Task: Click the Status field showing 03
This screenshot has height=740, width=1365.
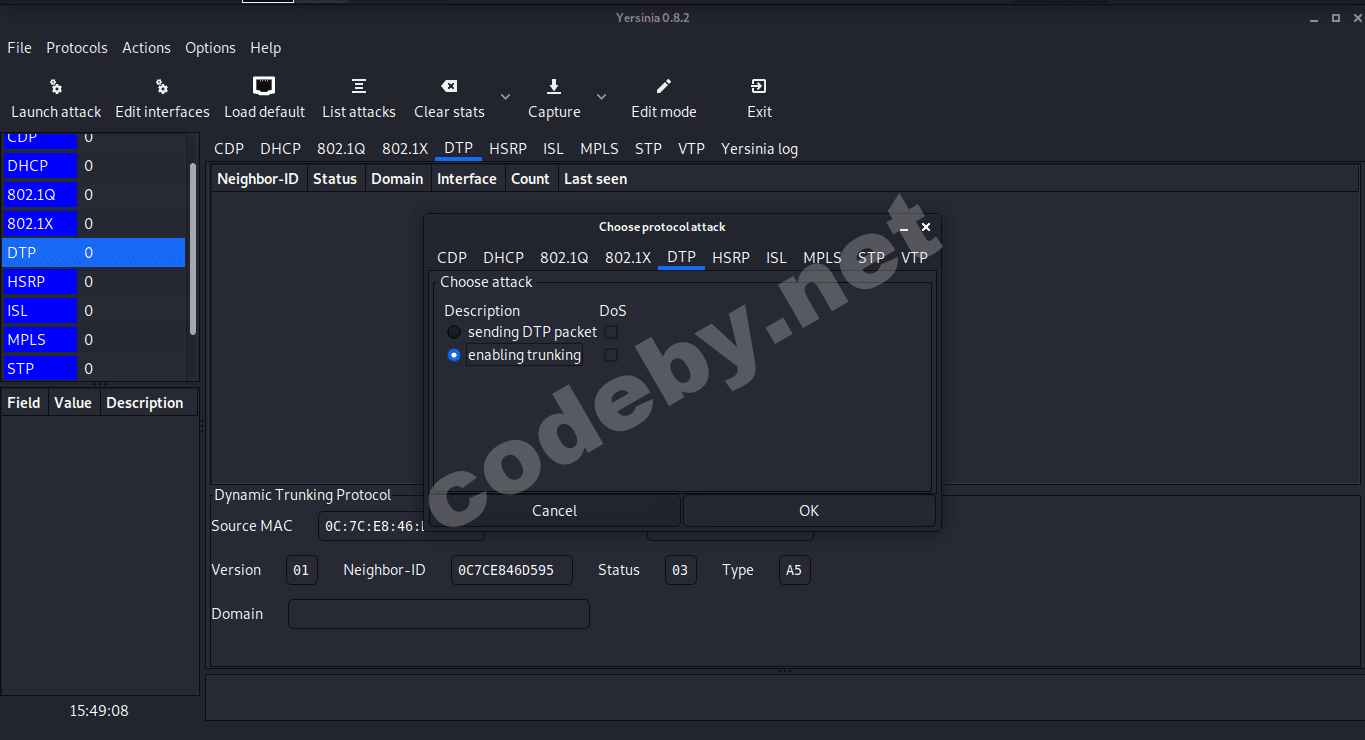Action: [680, 570]
